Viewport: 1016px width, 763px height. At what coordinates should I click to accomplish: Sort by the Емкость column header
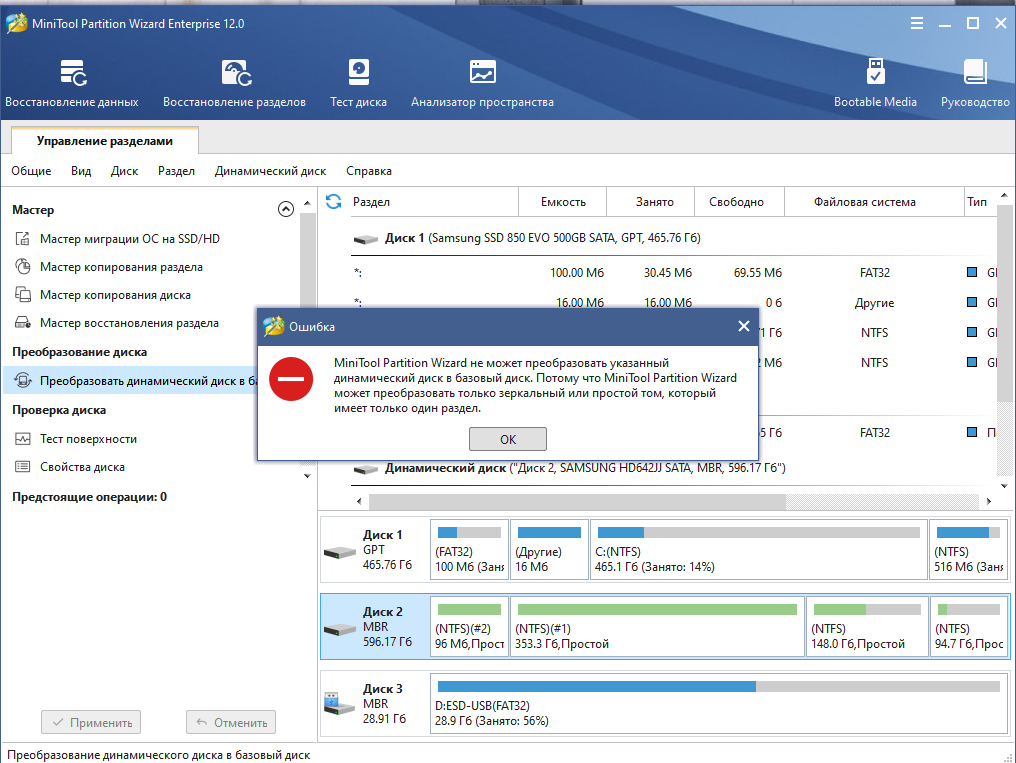(x=563, y=201)
